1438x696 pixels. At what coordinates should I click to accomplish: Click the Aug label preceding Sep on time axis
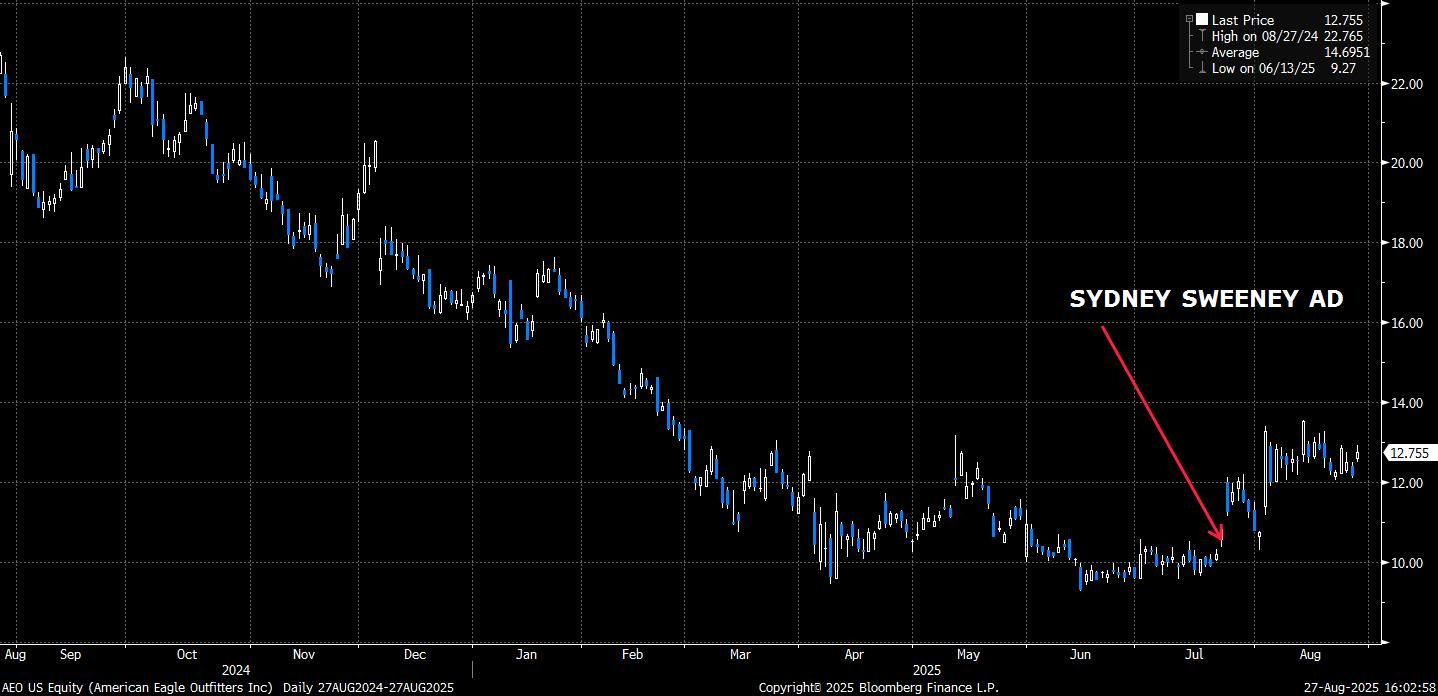pyautogui.click(x=14, y=656)
